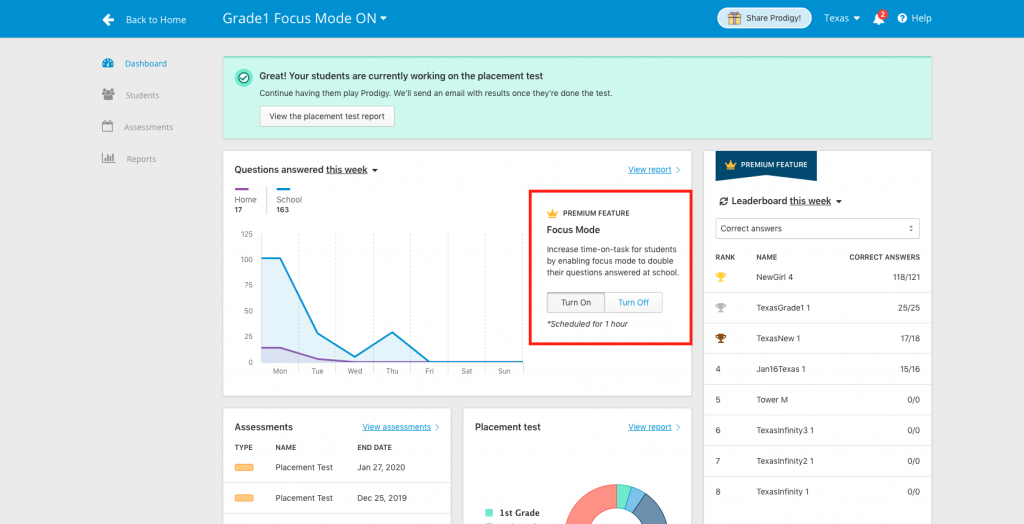Open View assessments link
This screenshot has width=1024, height=524.
click(401, 427)
